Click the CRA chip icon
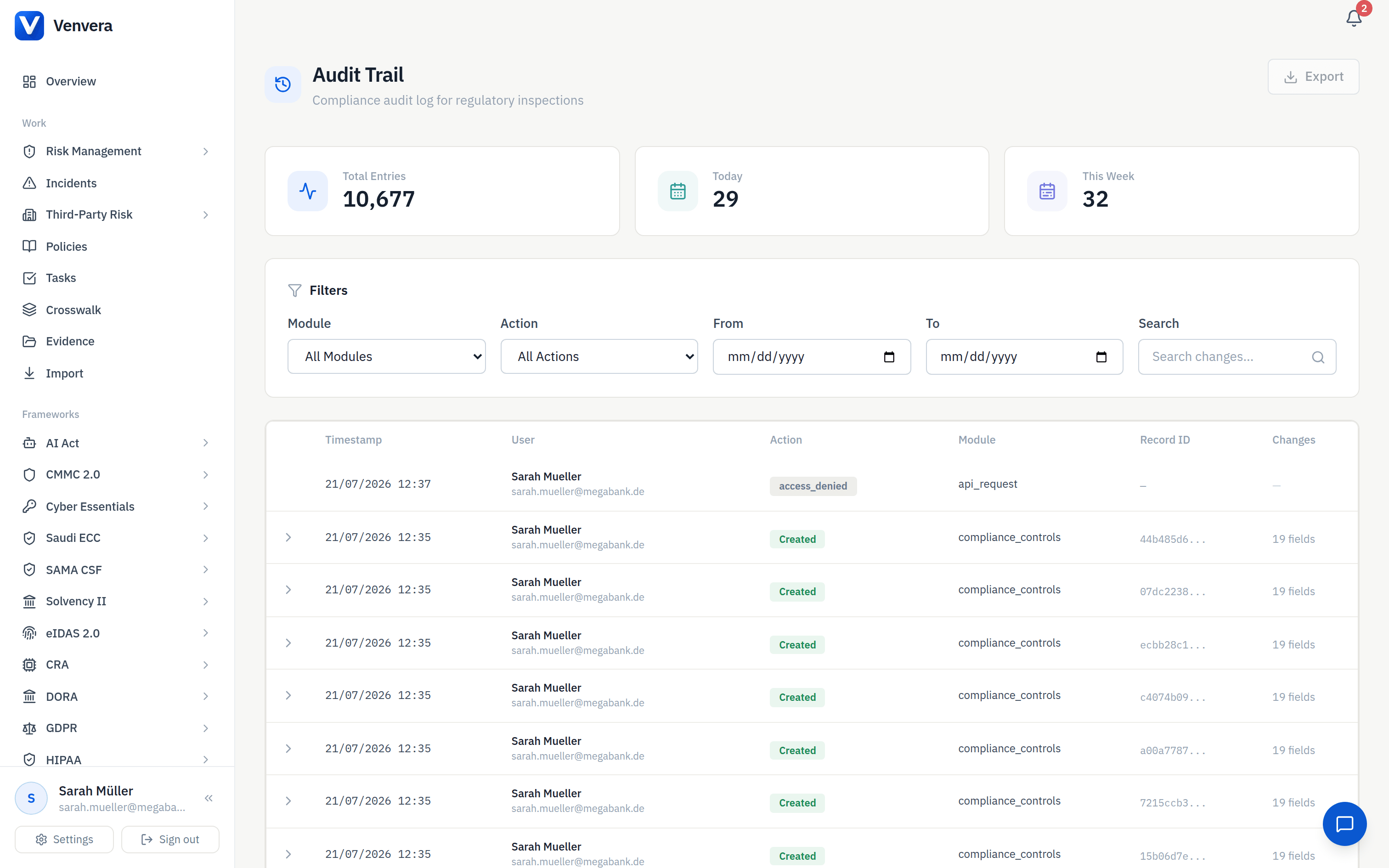The width and height of the screenshot is (1389, 868). tap(29, 665)
